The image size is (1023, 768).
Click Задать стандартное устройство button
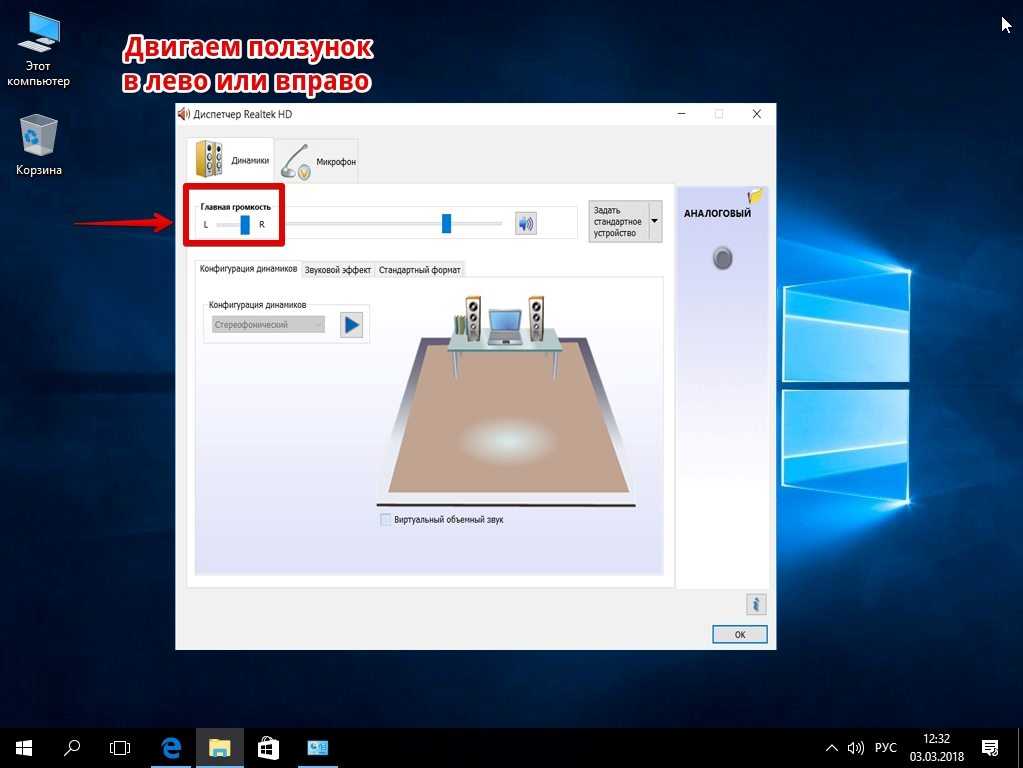tap(618, 221)
